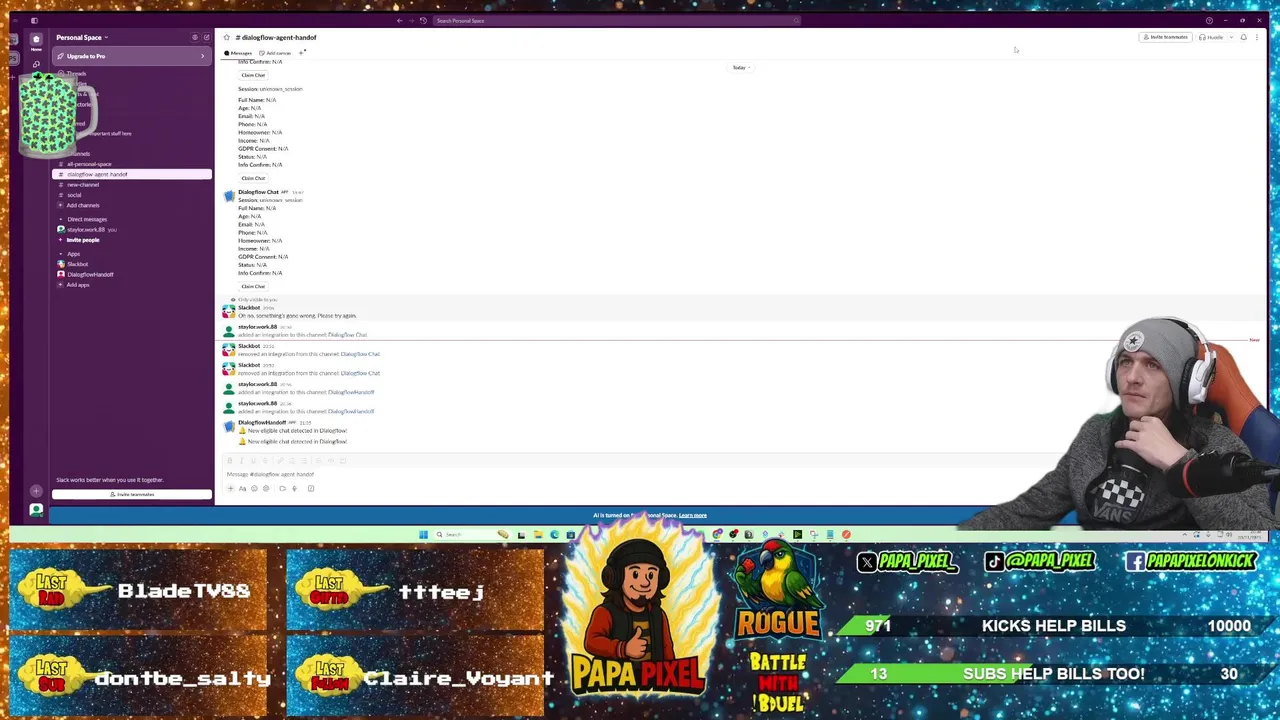Open the emoji picker in composer

click(254, 488)
